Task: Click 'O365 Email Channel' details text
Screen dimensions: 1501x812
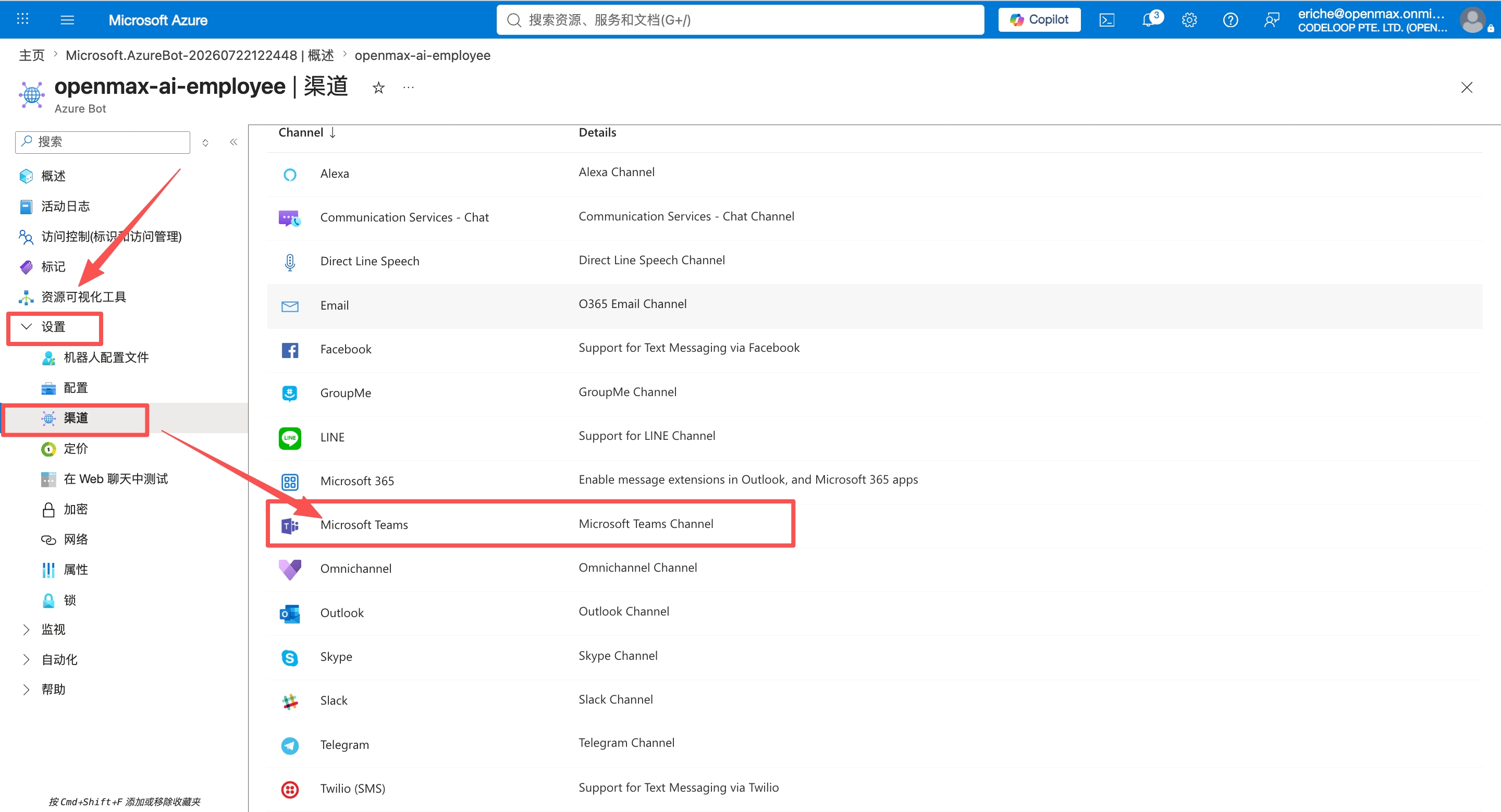Action: pyautogui.click(x=632, y=304)
